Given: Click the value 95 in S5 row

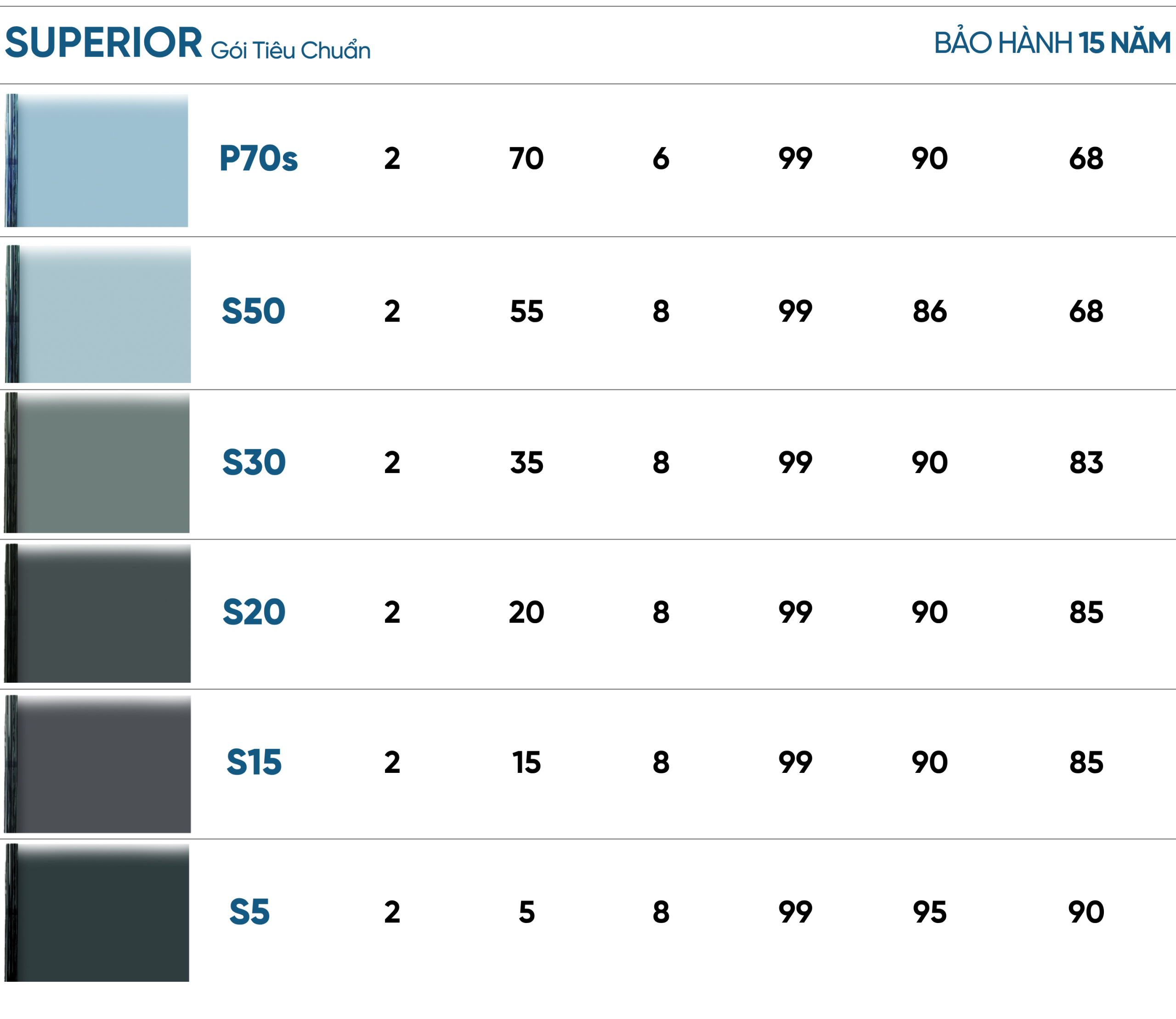Looking at the screenshot, I should 930,912.
